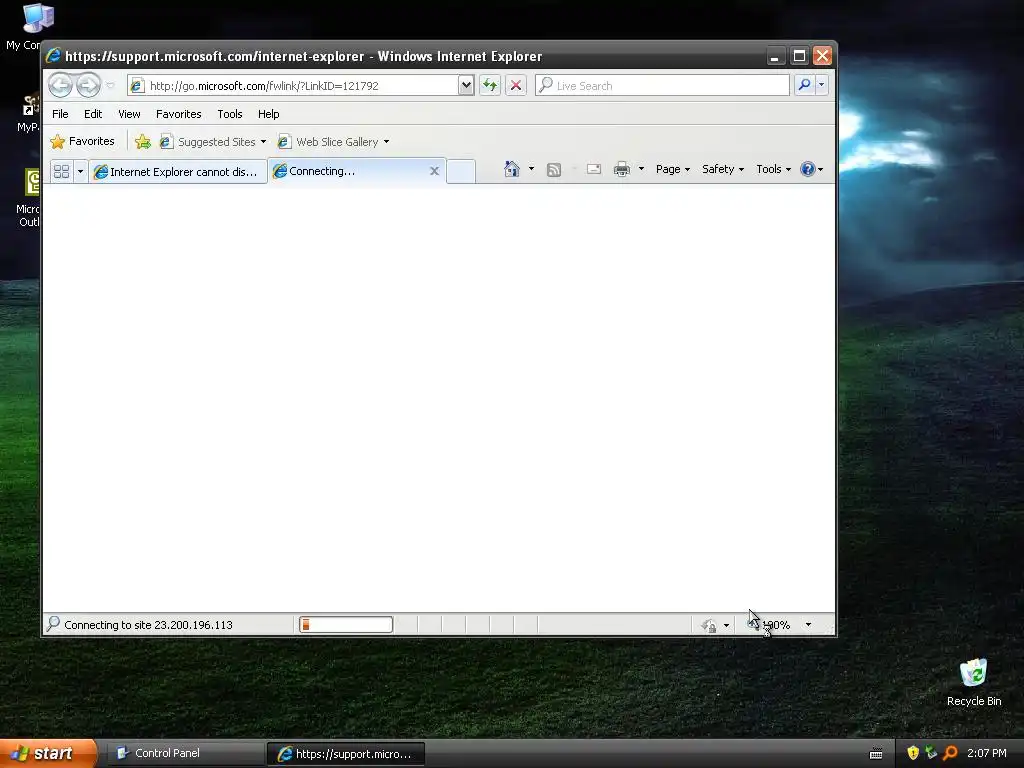Switch to 'Internet Explorer cannot display' tab
This screenshot has height=768, width=1024.
tap(178, 172)
